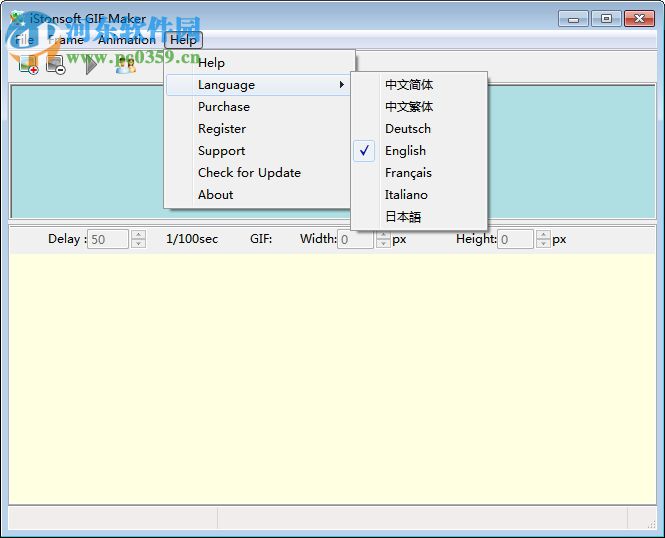Click the Delay value field
The width and height of the screenshot is (665, 538).
tap(108, 239)
